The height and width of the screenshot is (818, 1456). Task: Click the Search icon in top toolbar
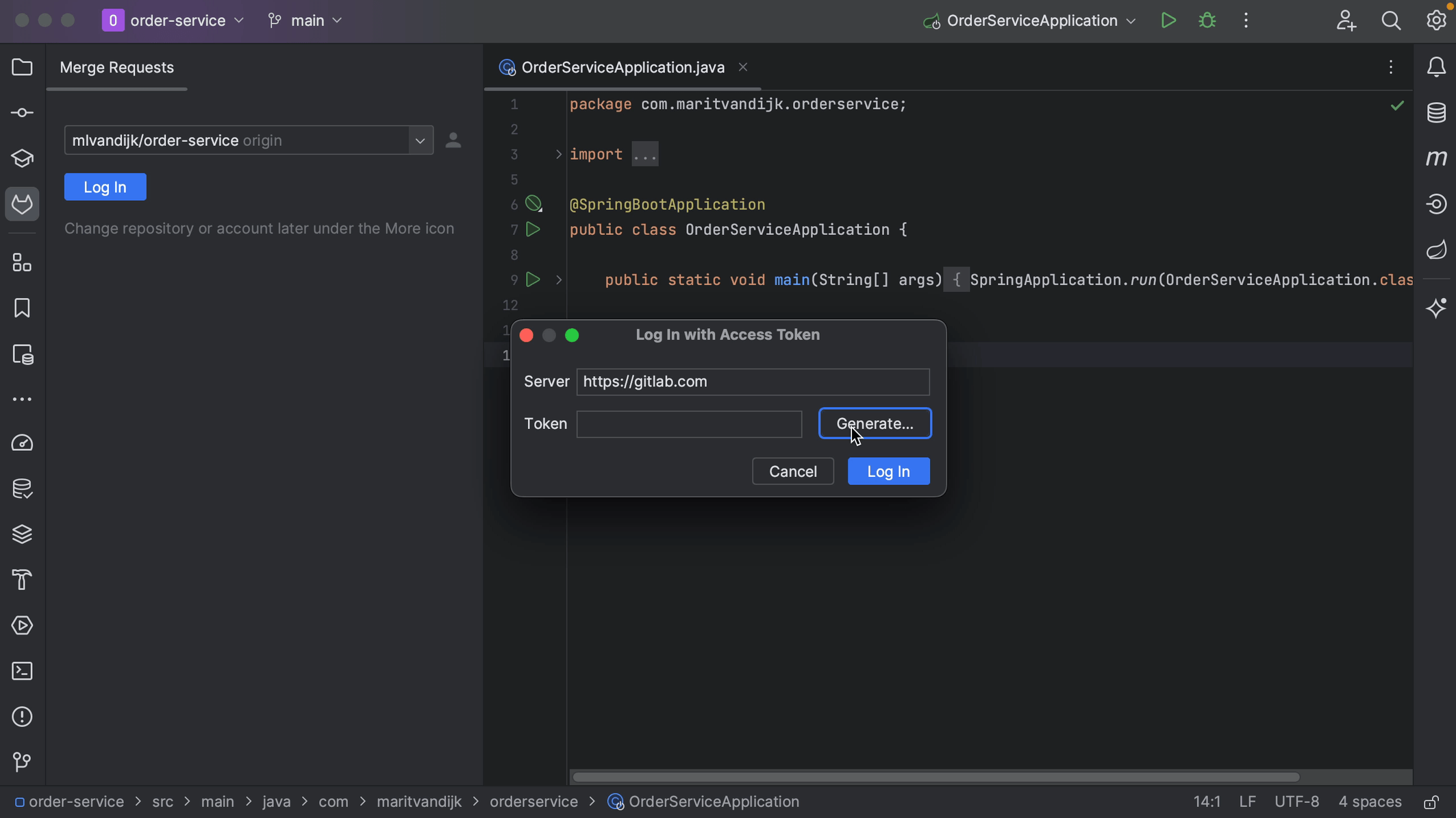pyautogui.click(x=1391, y=21)
